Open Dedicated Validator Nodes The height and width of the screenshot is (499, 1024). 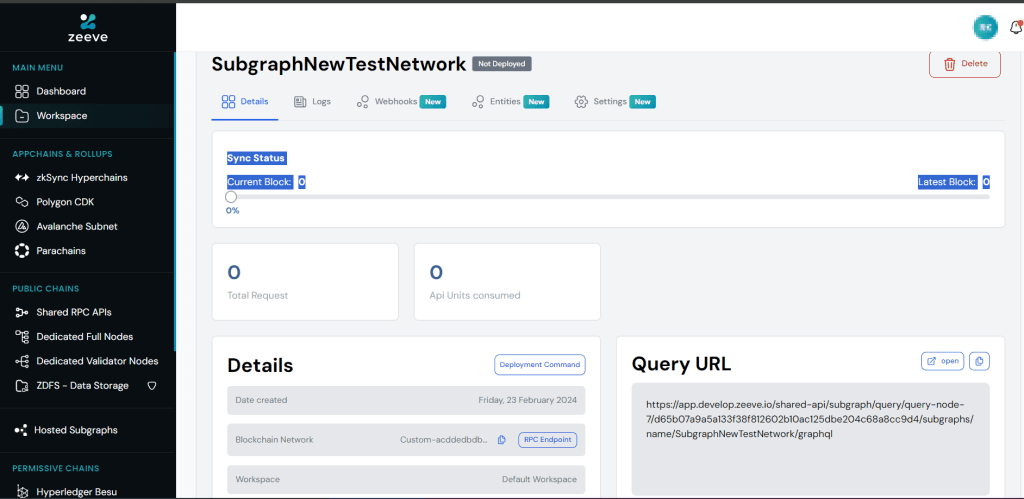point(97,361)
